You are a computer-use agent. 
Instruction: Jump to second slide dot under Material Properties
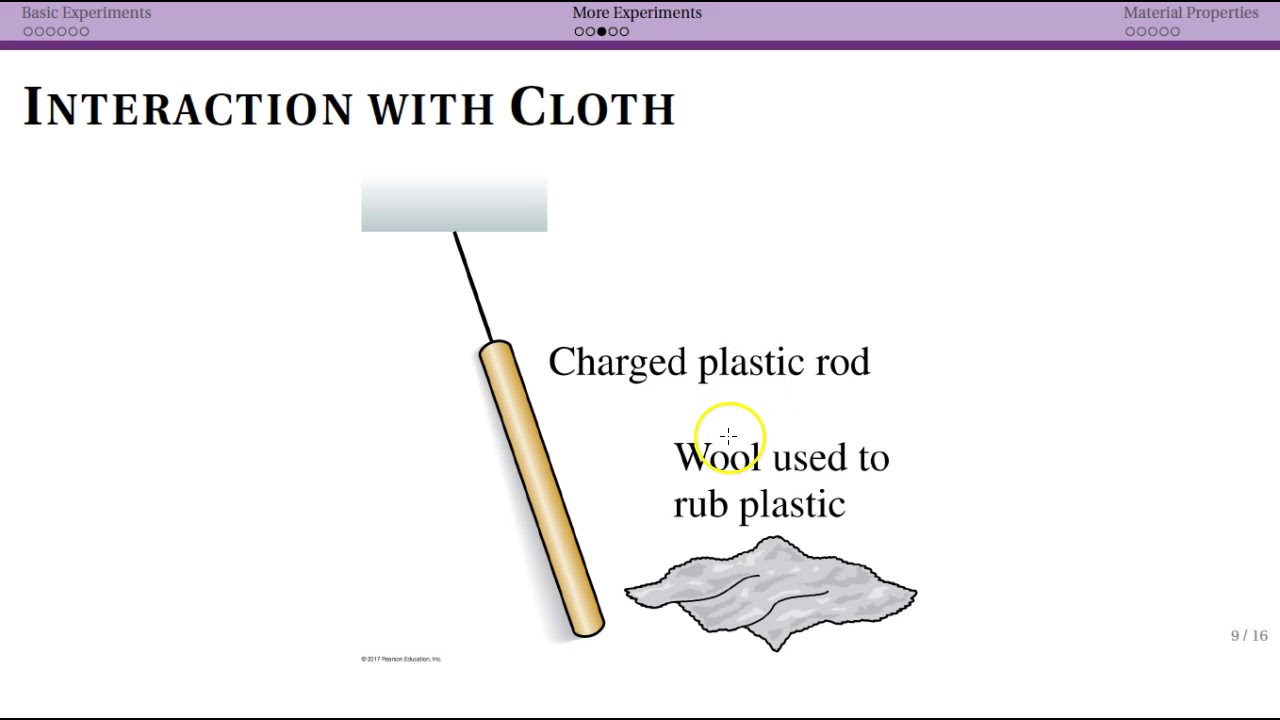pyautogui.click(x=1141, y=32)
